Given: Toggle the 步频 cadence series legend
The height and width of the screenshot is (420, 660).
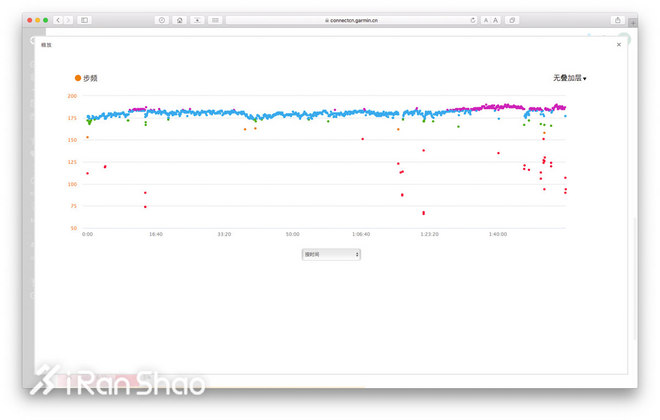Looking at the screenshot, I should (x=90, y=78).
